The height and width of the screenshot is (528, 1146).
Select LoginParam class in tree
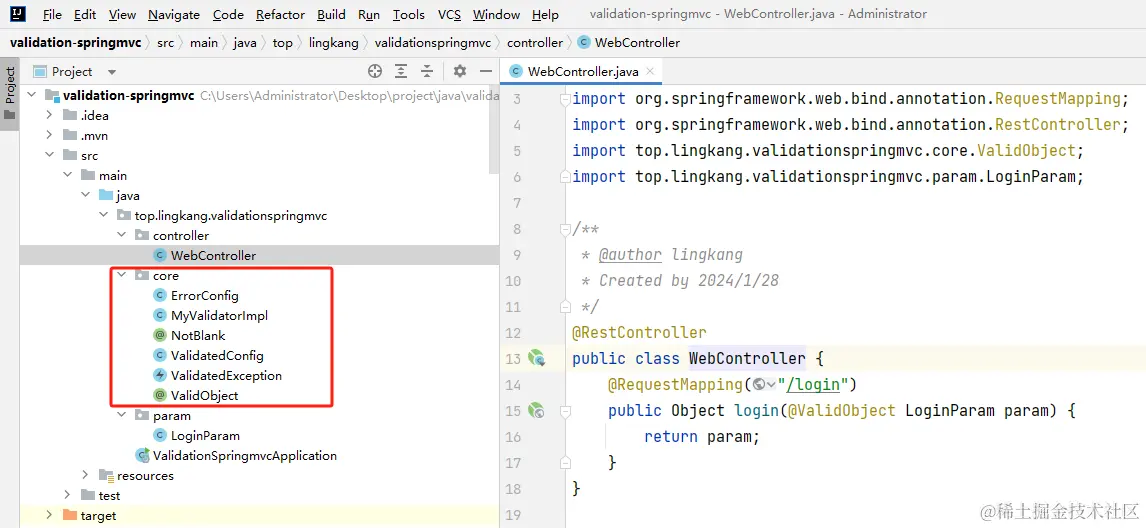[x=205, y=435]
